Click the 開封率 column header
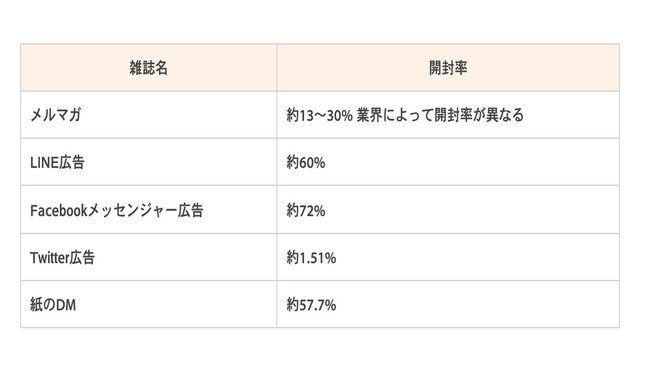This screenshot has width=650, height=366. pyautogui.click(x=448, y=68)
